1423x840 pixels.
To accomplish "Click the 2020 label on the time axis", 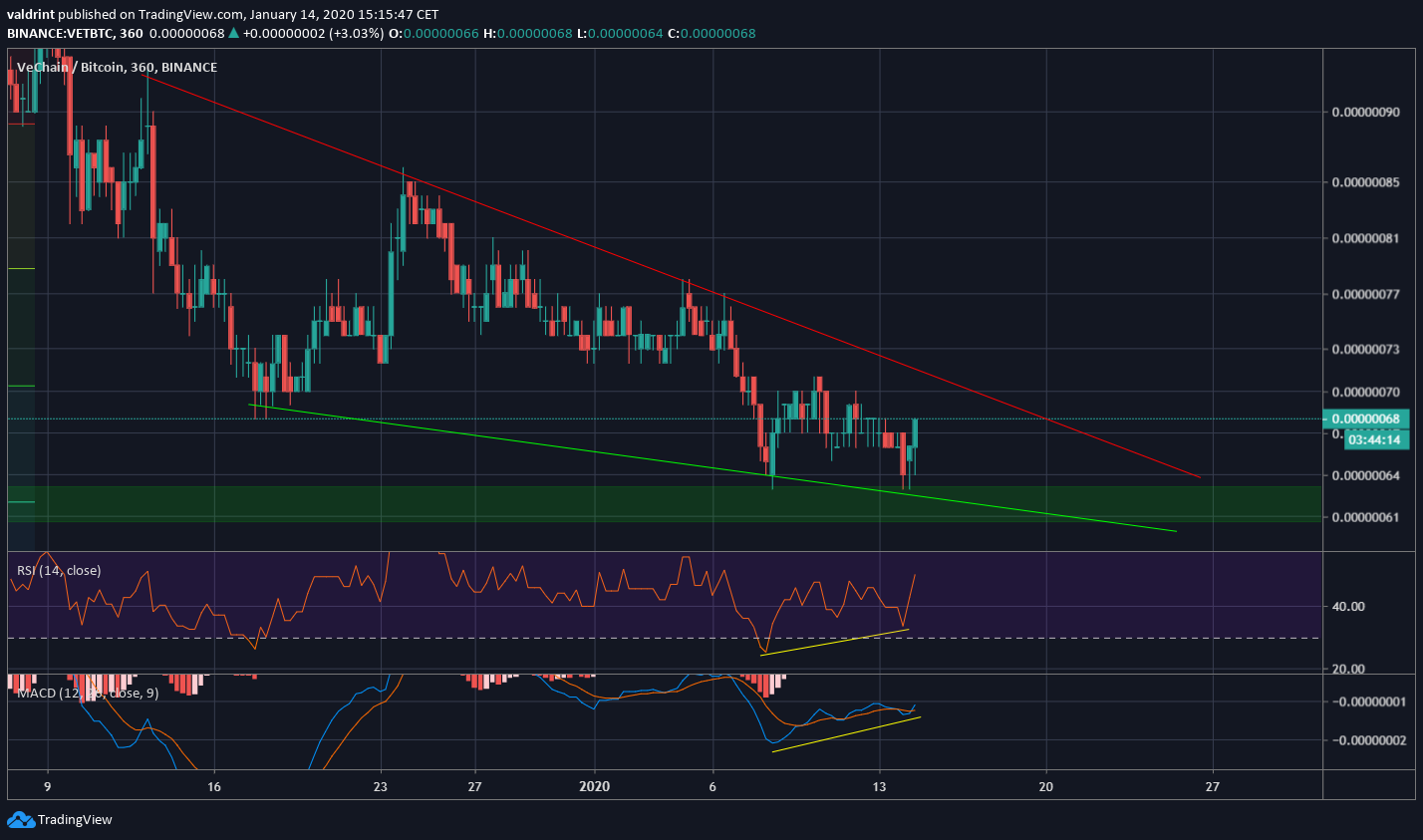I will click(x=595, y=786).
